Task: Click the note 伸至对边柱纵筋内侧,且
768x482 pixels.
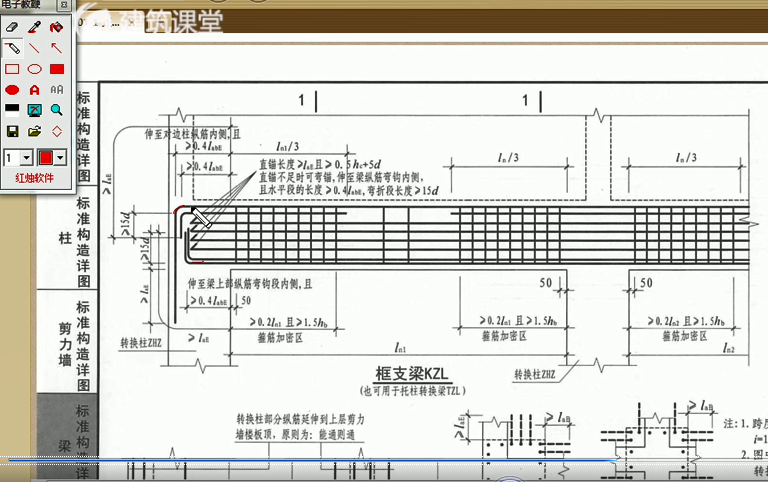Action: pos(192,134)
